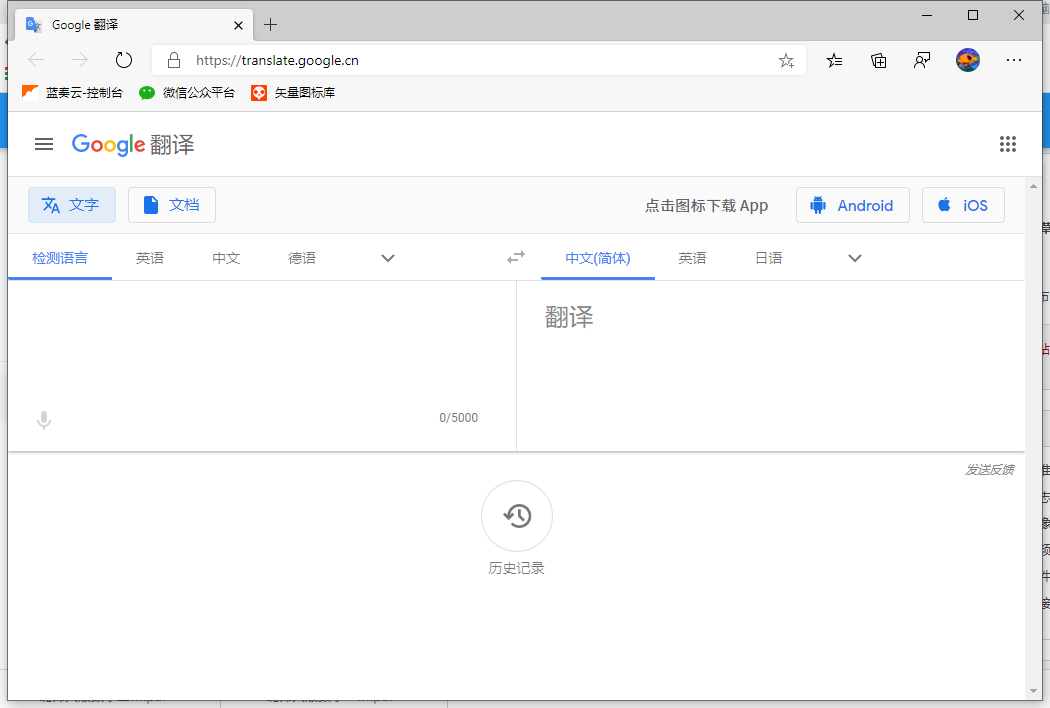
Task: Select the Google 翻译 browser tab
Action: coord(134,25)
